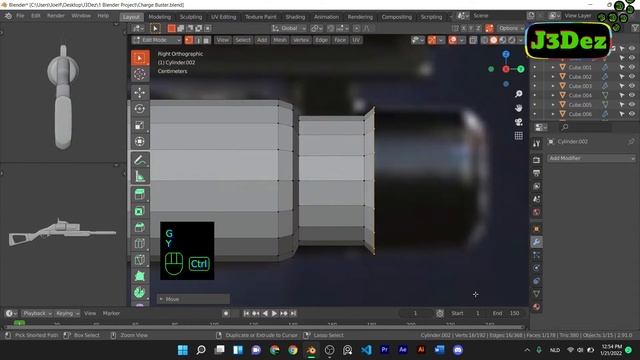Open the Render properties tab
This screenshot has width=640, height=360.
click(x=536, y=160)
